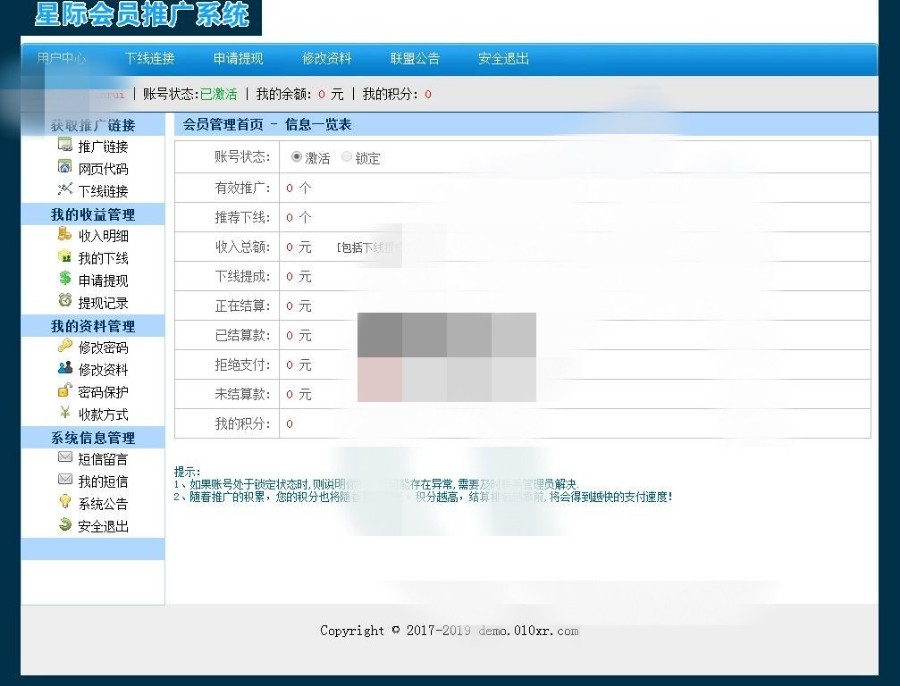Open the 收款方式 sidebar link
Screen dimensions: 900x686
tap(103, 415)
